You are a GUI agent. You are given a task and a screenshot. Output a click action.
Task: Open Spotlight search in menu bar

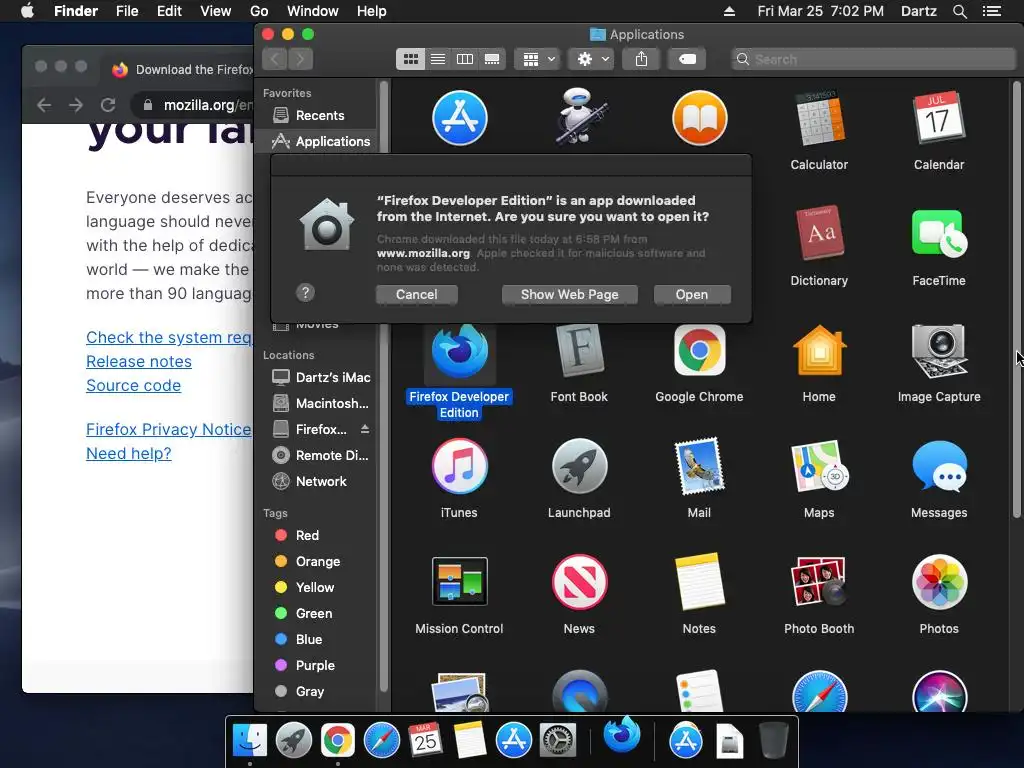click(959, 11)
